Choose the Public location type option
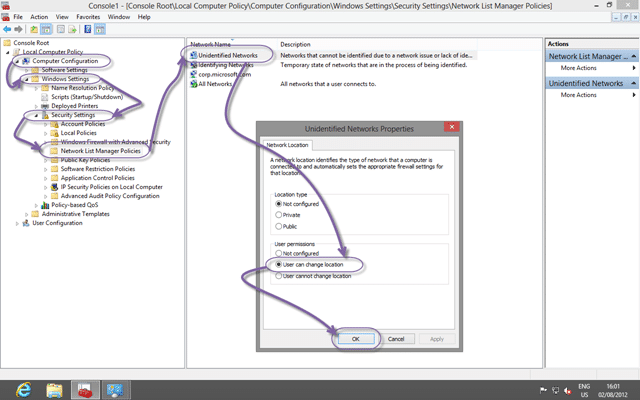This screenshot has height=400, width=640. pos(278,226)
